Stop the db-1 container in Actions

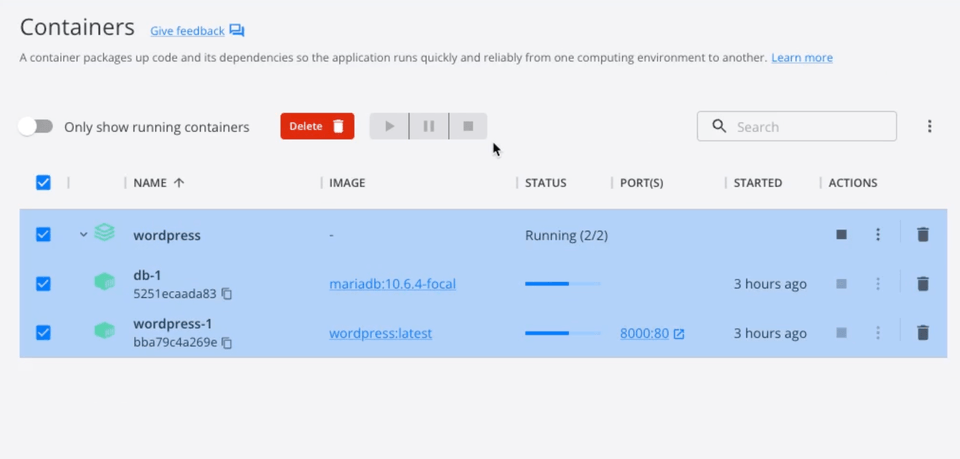pyautogui.click(x=841, y=284)
